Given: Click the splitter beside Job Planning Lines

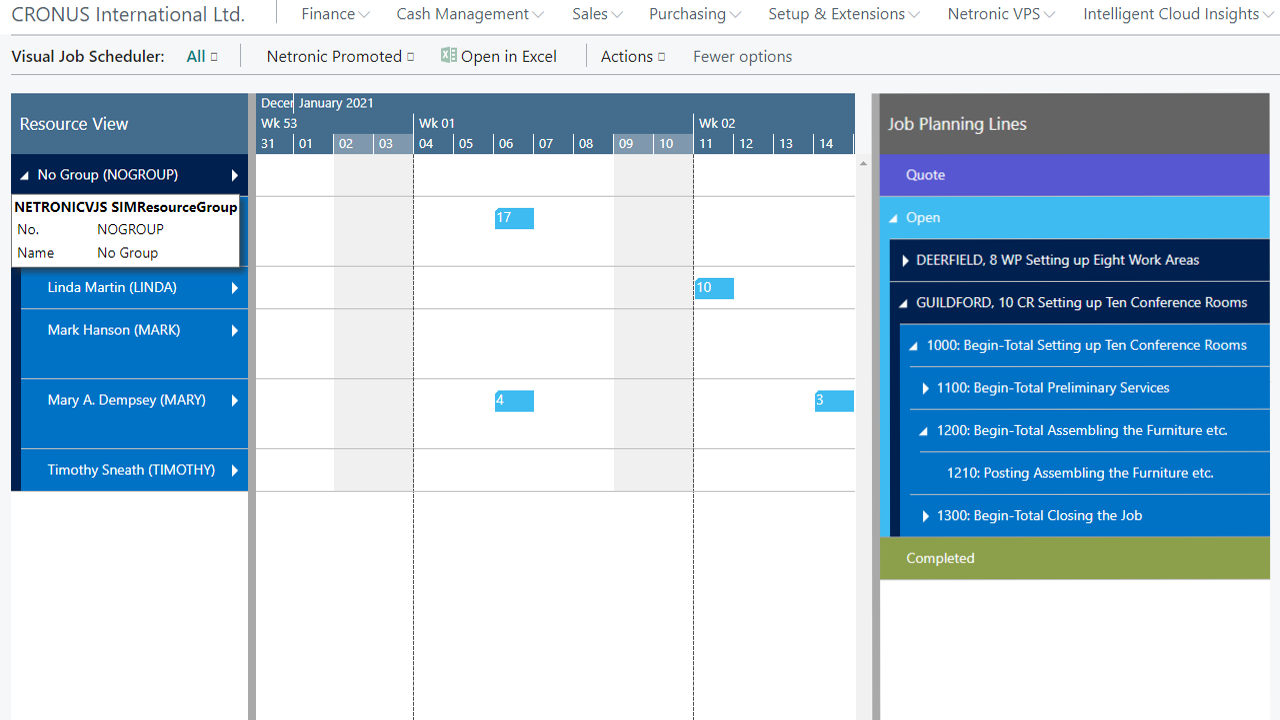Looking at the screenshot, I should (x=876, y=407).
